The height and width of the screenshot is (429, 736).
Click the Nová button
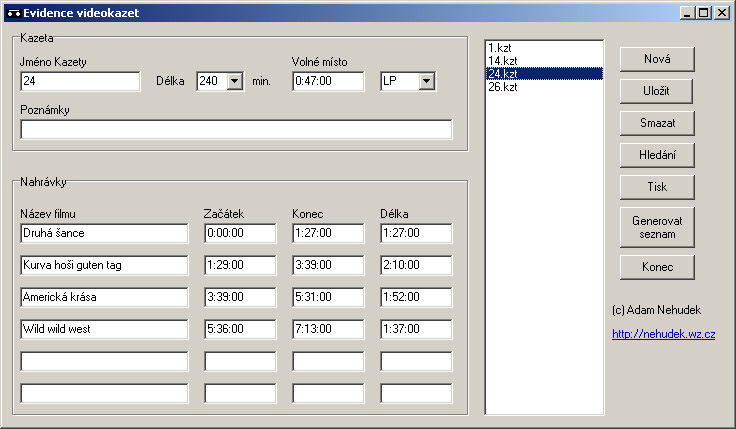pyautogui.click(x=657, y=59)
